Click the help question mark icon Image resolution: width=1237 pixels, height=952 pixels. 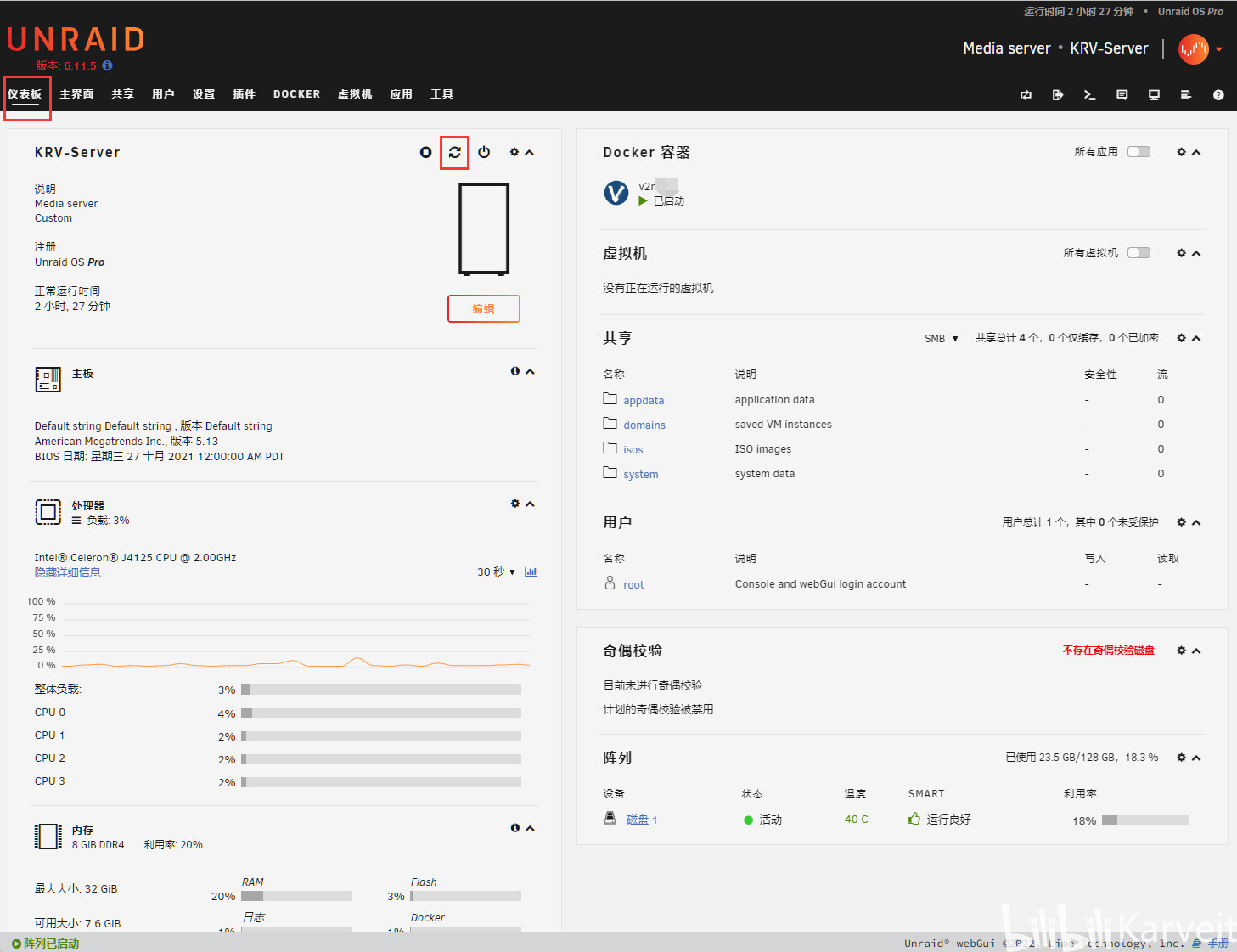click(x=1218, y=95)
